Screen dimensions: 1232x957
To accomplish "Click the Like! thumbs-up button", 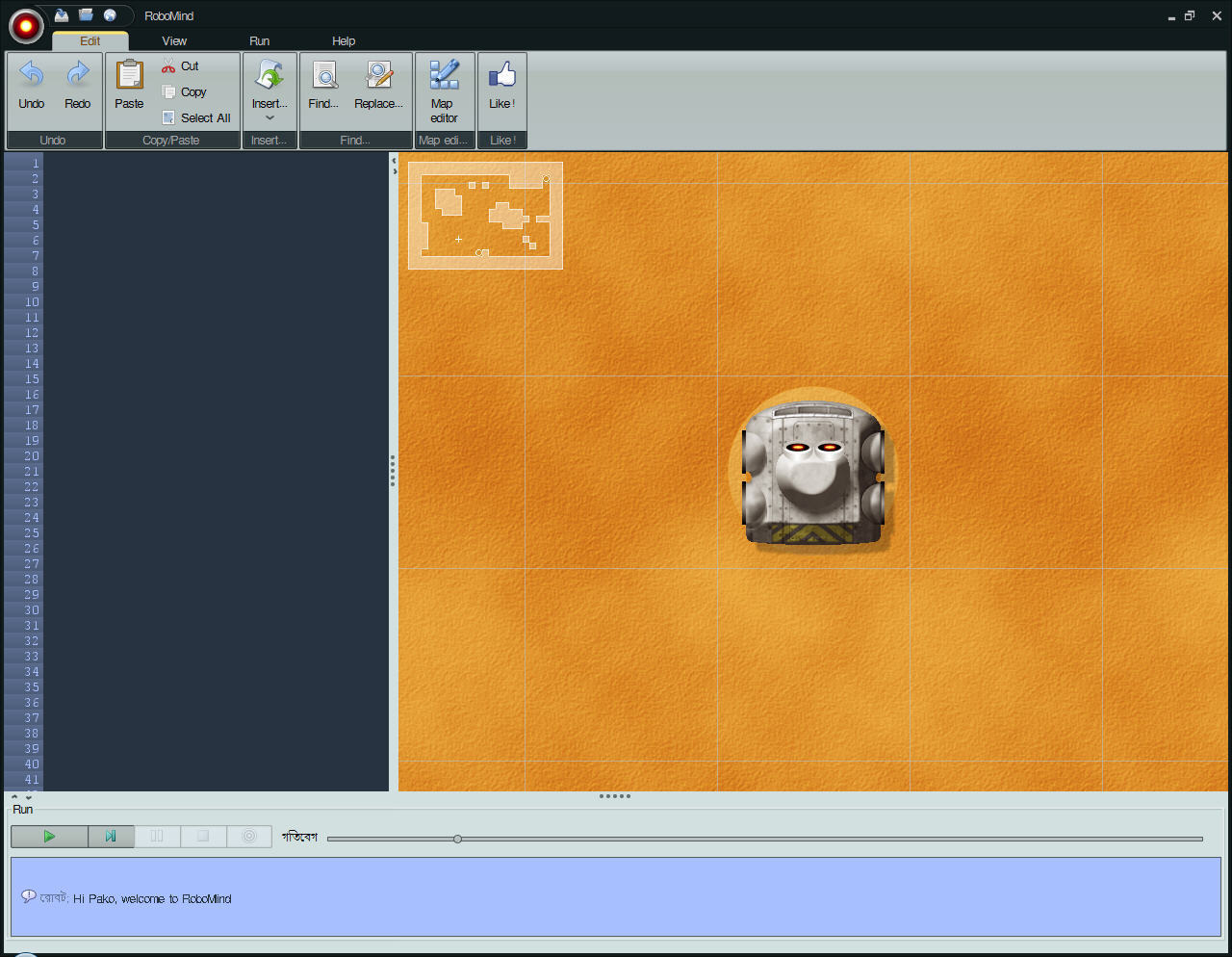I will click(x=502, y=85).
